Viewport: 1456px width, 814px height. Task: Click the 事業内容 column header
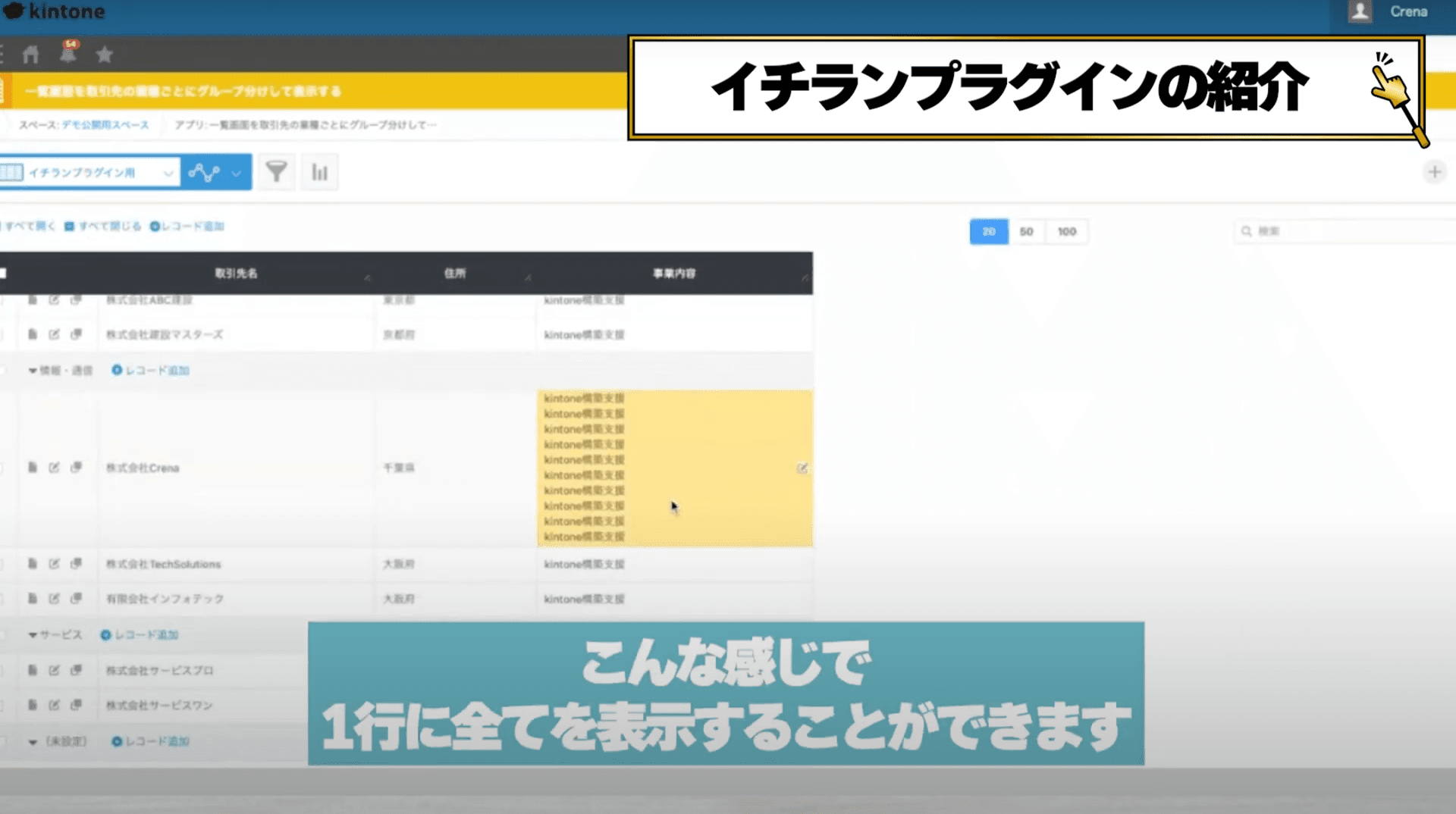(x=674, y=274)
